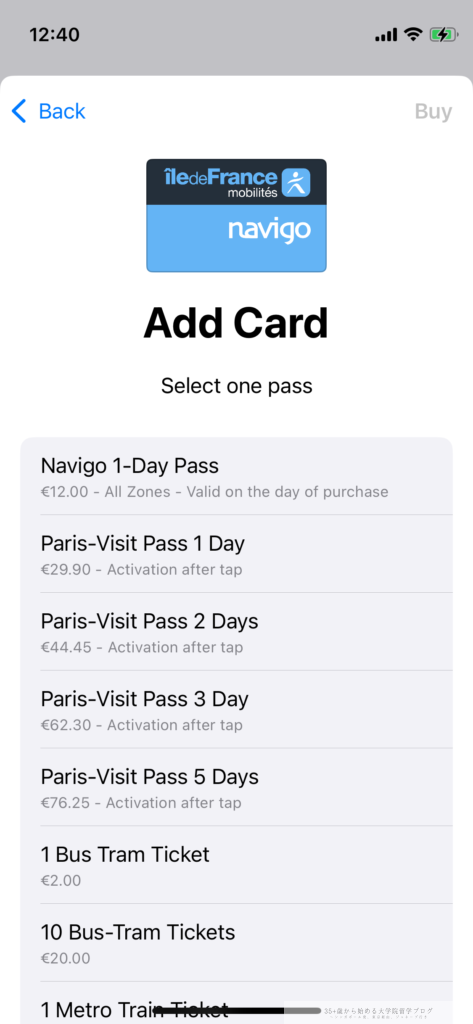The width and height of the screenshot is (473, 1024).
Task: Select the Navigo 1-Day Pass
Action: coord(236,476)
